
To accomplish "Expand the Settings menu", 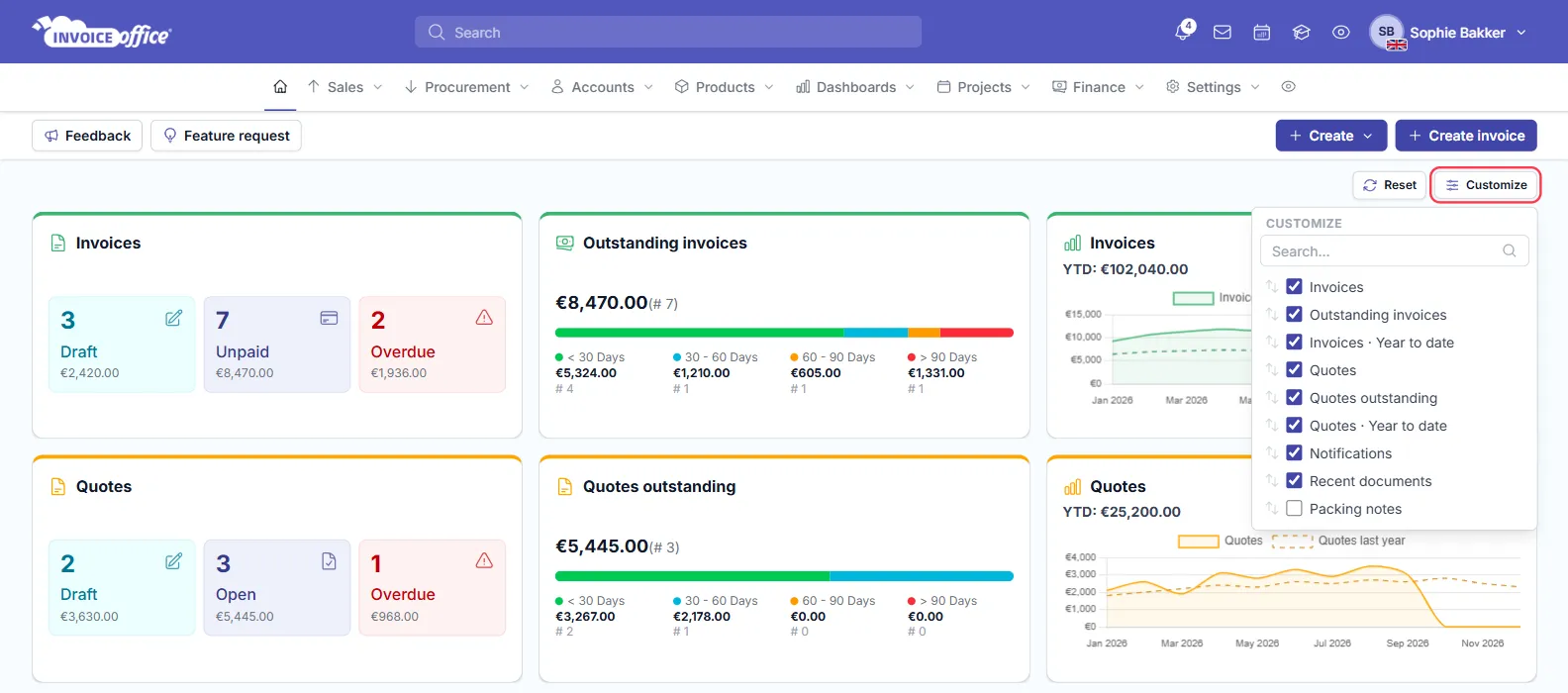I will tap(1213, 87).
